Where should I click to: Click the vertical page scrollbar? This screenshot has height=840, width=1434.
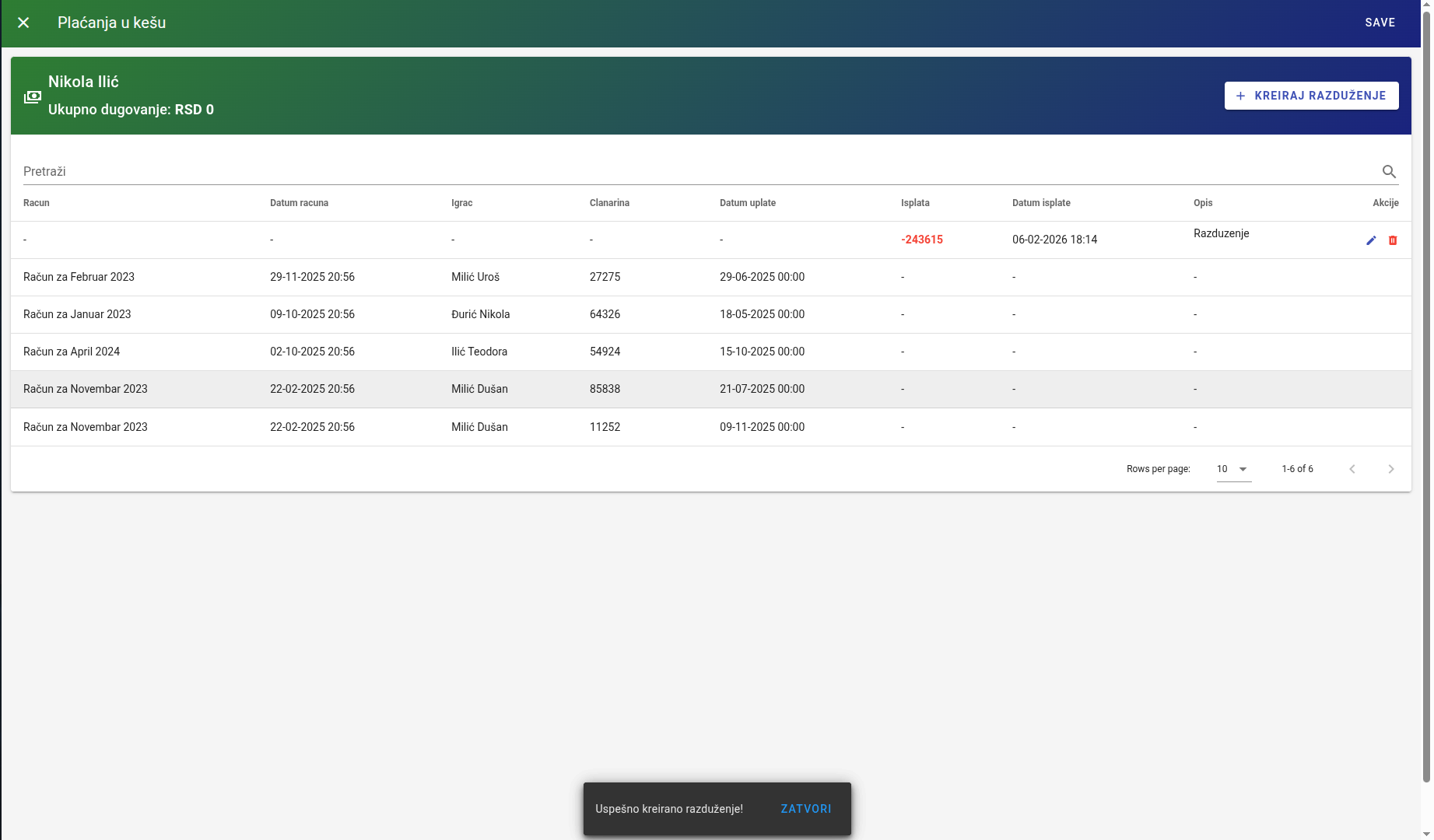[1426, 389]
